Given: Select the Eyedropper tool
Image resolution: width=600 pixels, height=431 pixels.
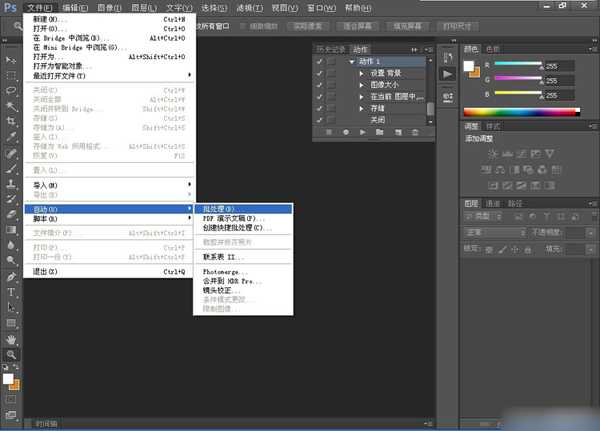Looking at the screenshot, I should tap(11, 138).
